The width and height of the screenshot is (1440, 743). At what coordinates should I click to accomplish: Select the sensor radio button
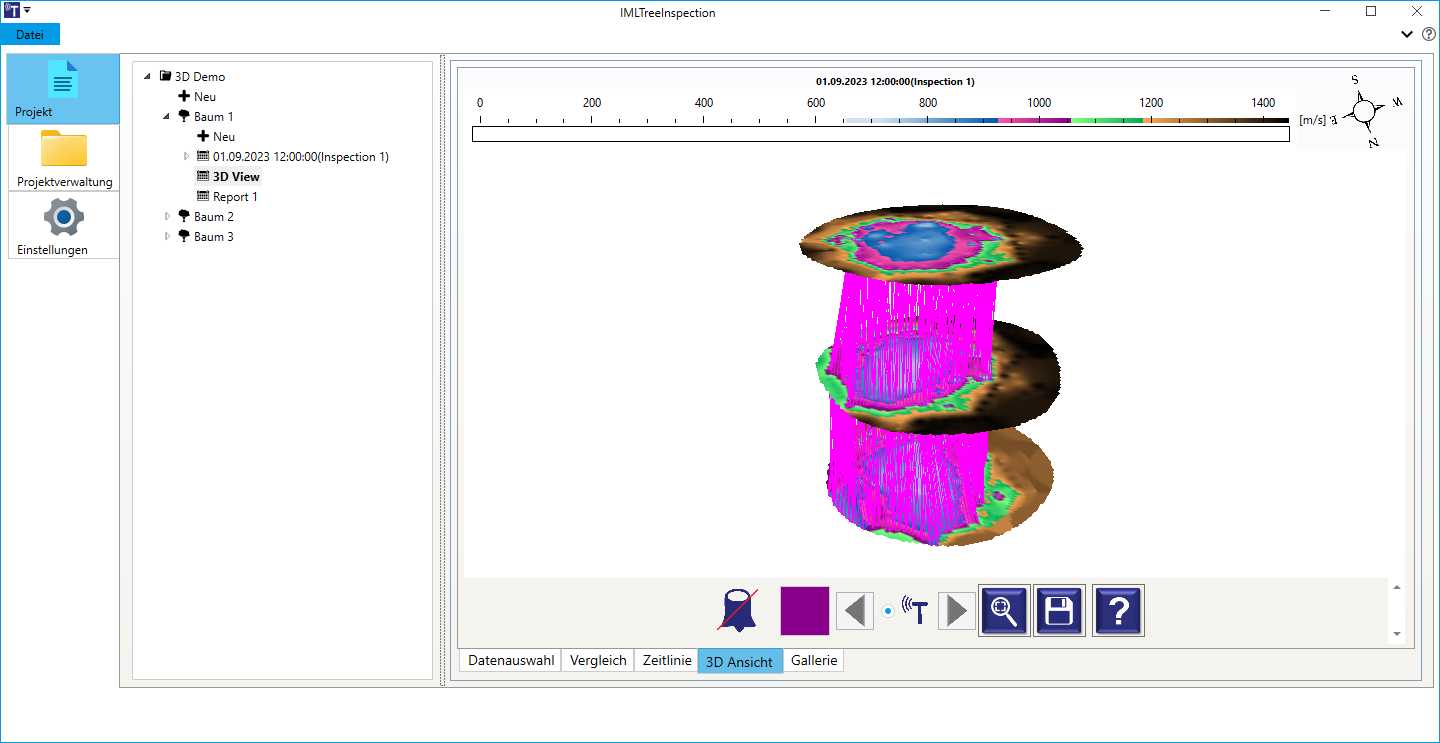tap(888, 610)
